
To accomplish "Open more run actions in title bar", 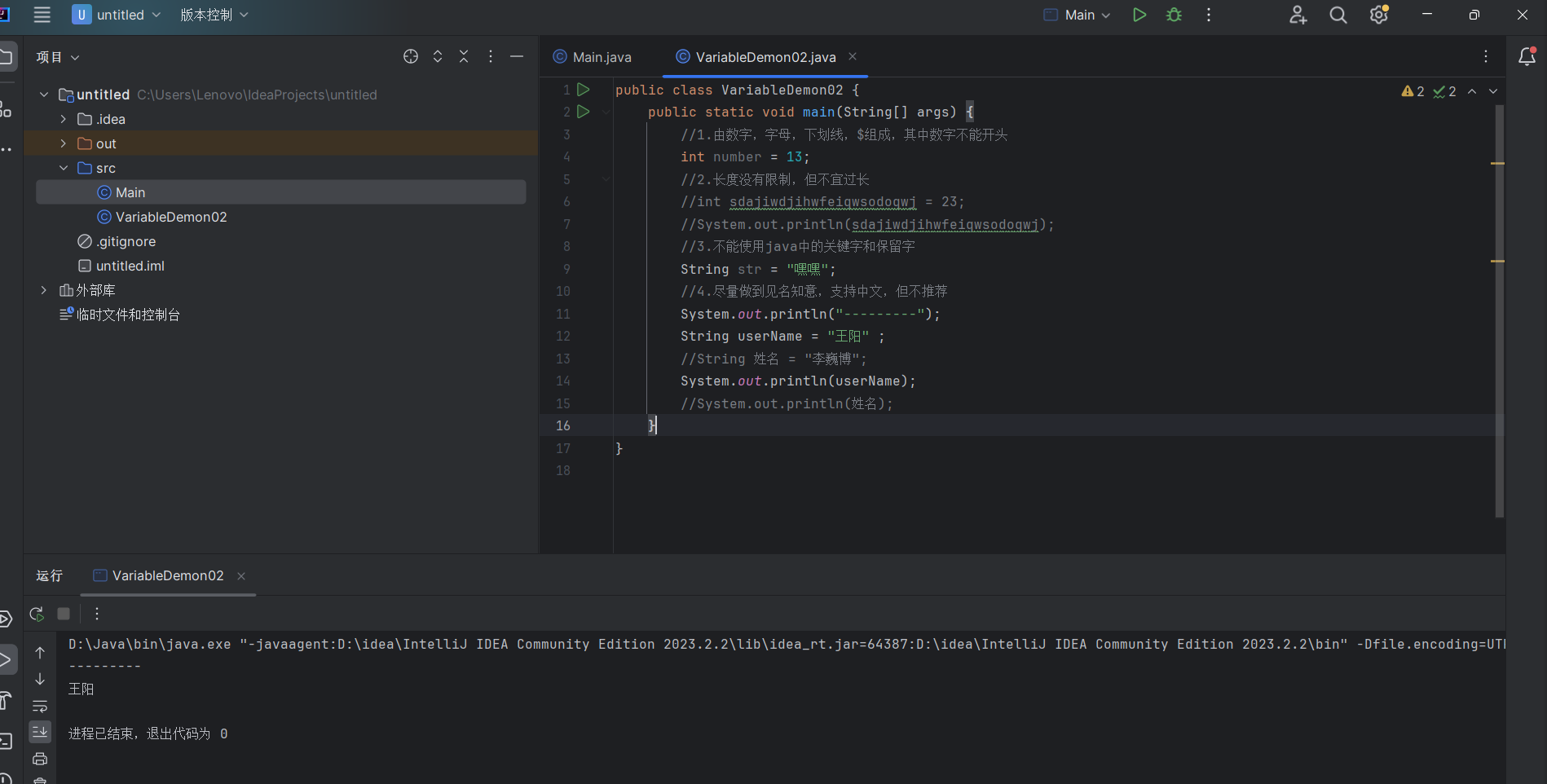I will (x=1209, y=15).
